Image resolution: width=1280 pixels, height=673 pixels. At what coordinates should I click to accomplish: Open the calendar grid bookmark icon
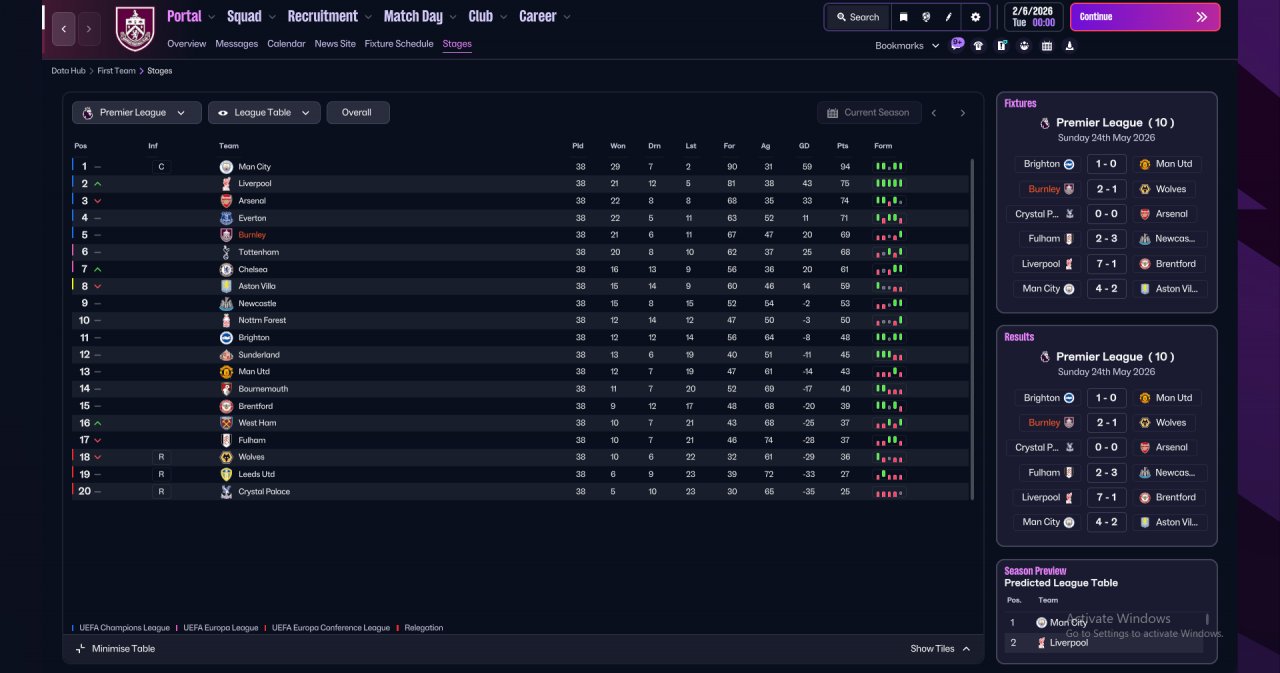pyautogui.click(x=1047, y=45)
